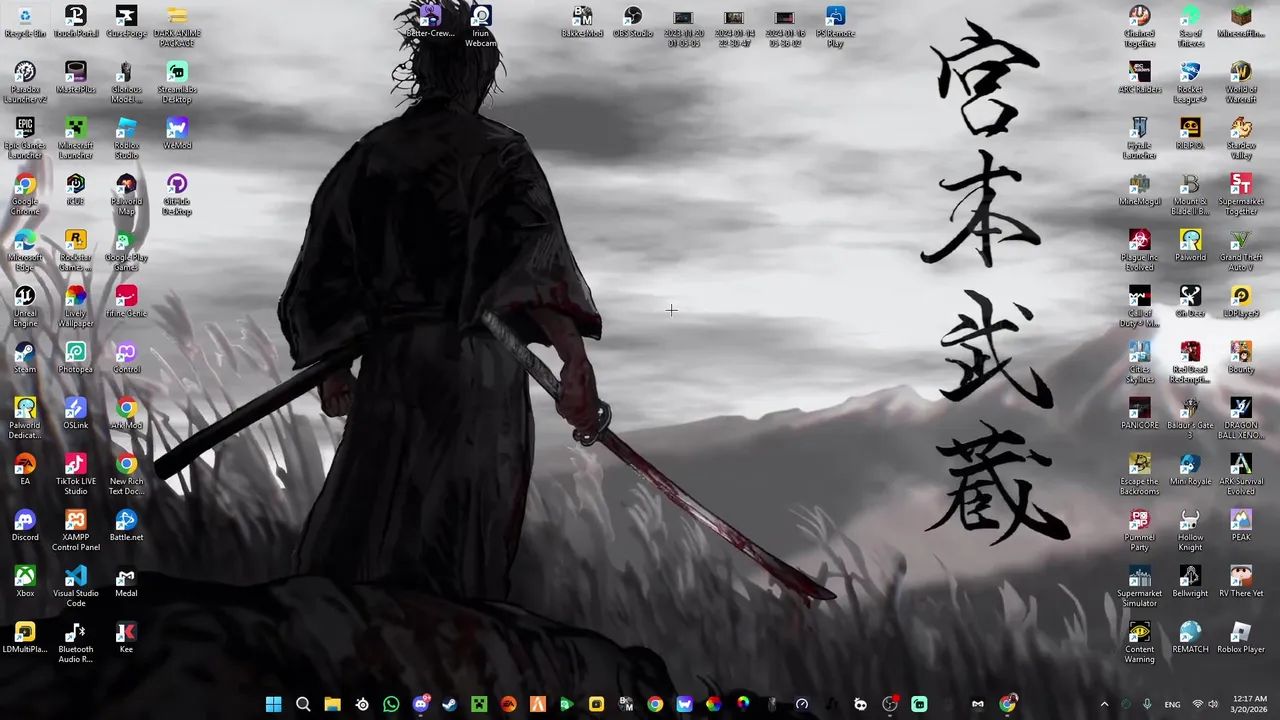The height and width of the screenshot is (720, 1280).
Task: Launch Touch Portal from the desktop
Action: (x=76, y=22)
